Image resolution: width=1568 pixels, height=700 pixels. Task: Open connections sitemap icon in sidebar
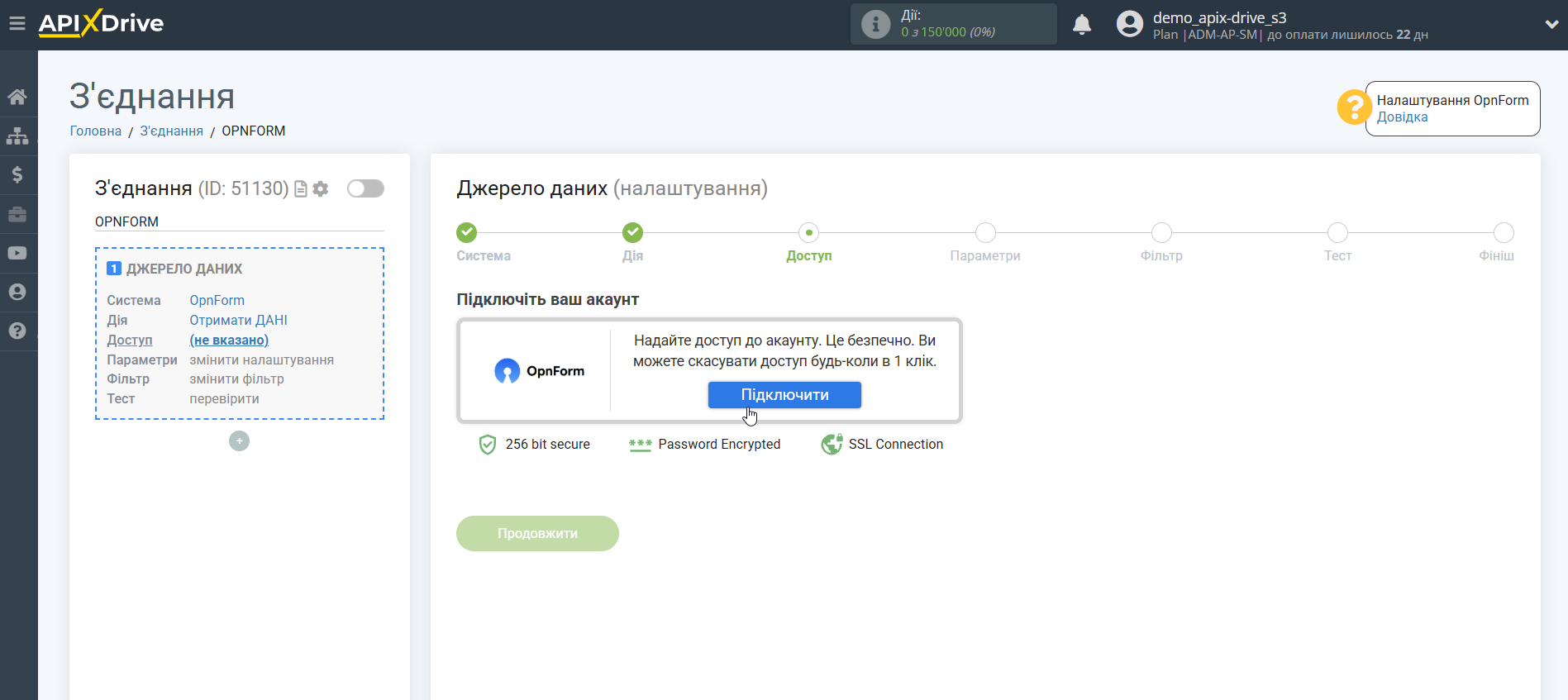[17, 136]
